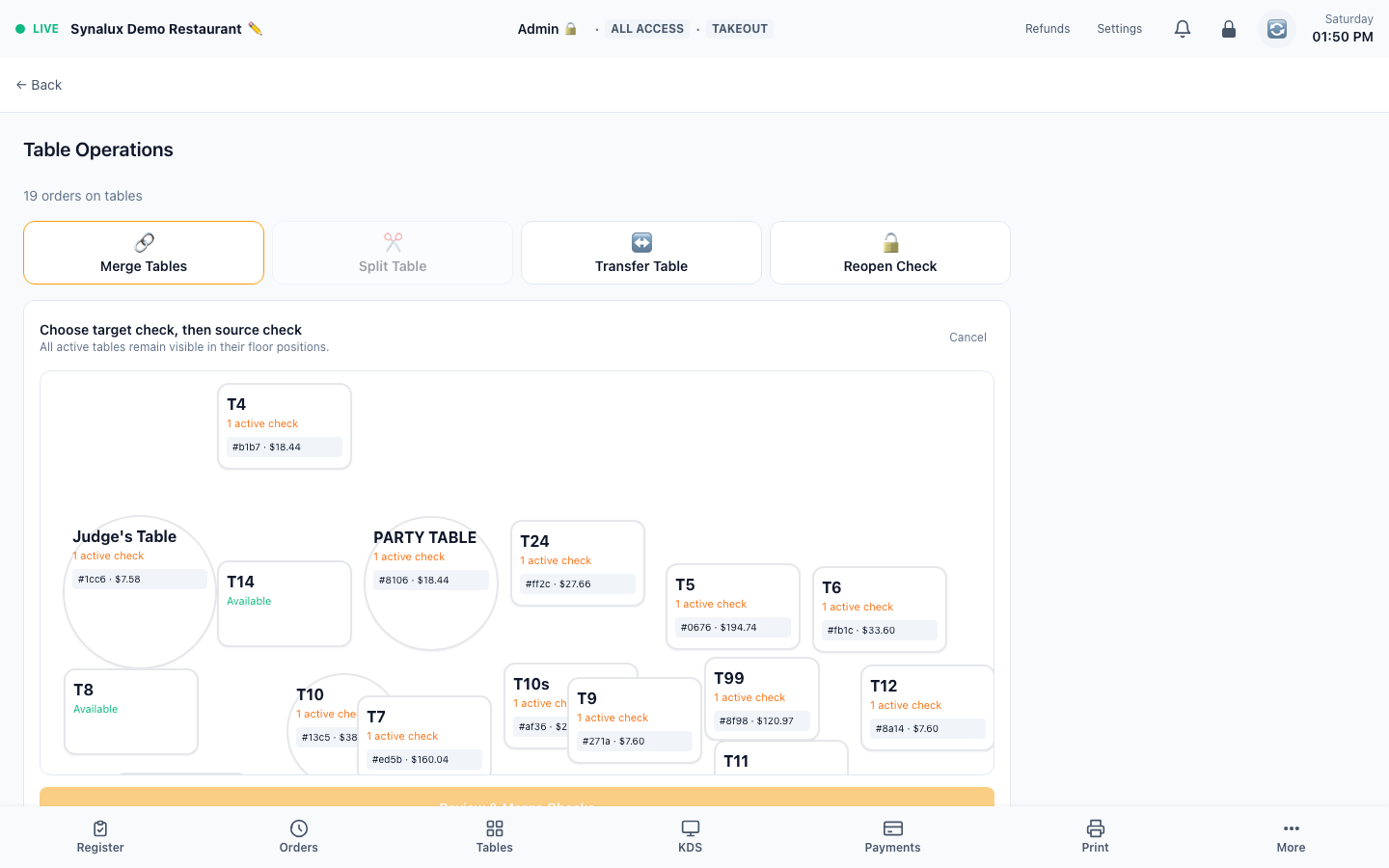Select the Merge Tables operation

144,253
